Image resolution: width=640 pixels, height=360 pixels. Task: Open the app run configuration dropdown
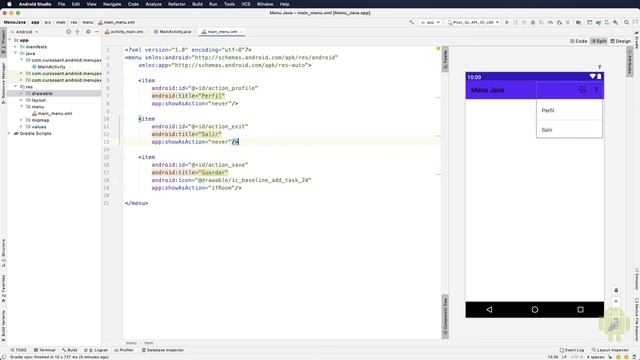point(430,22)
